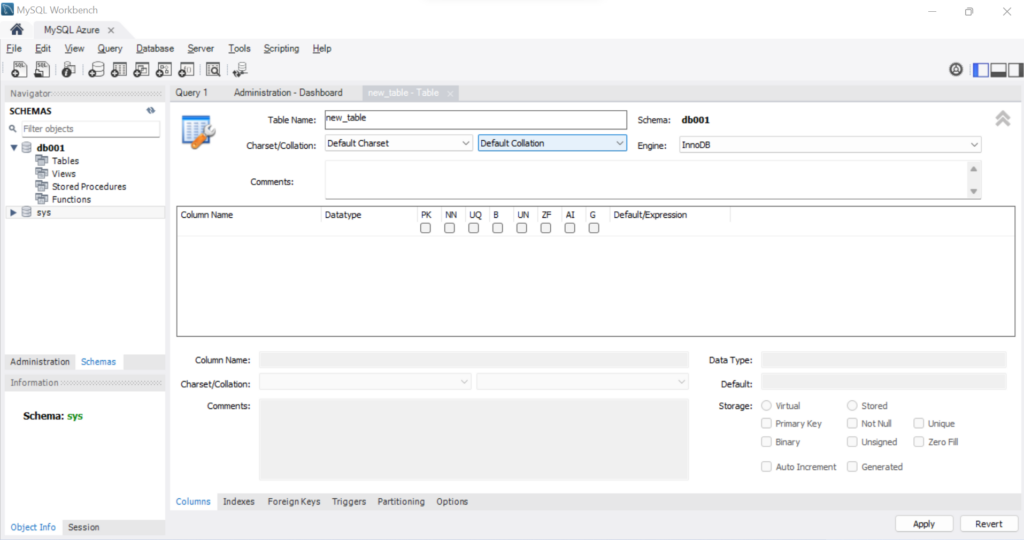Image resolution: width=1024 pixels, height=540 pixels.
Task: Create new view toolbar icon
Action: coord(141,69)
